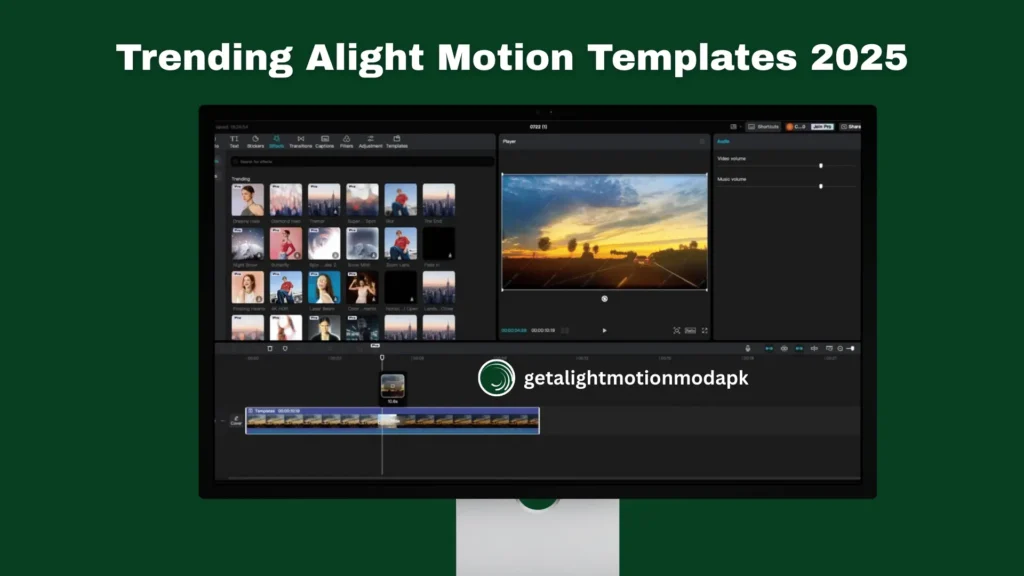Open the Text tab
1024x576 pixels.
click(x=234, y=142)
